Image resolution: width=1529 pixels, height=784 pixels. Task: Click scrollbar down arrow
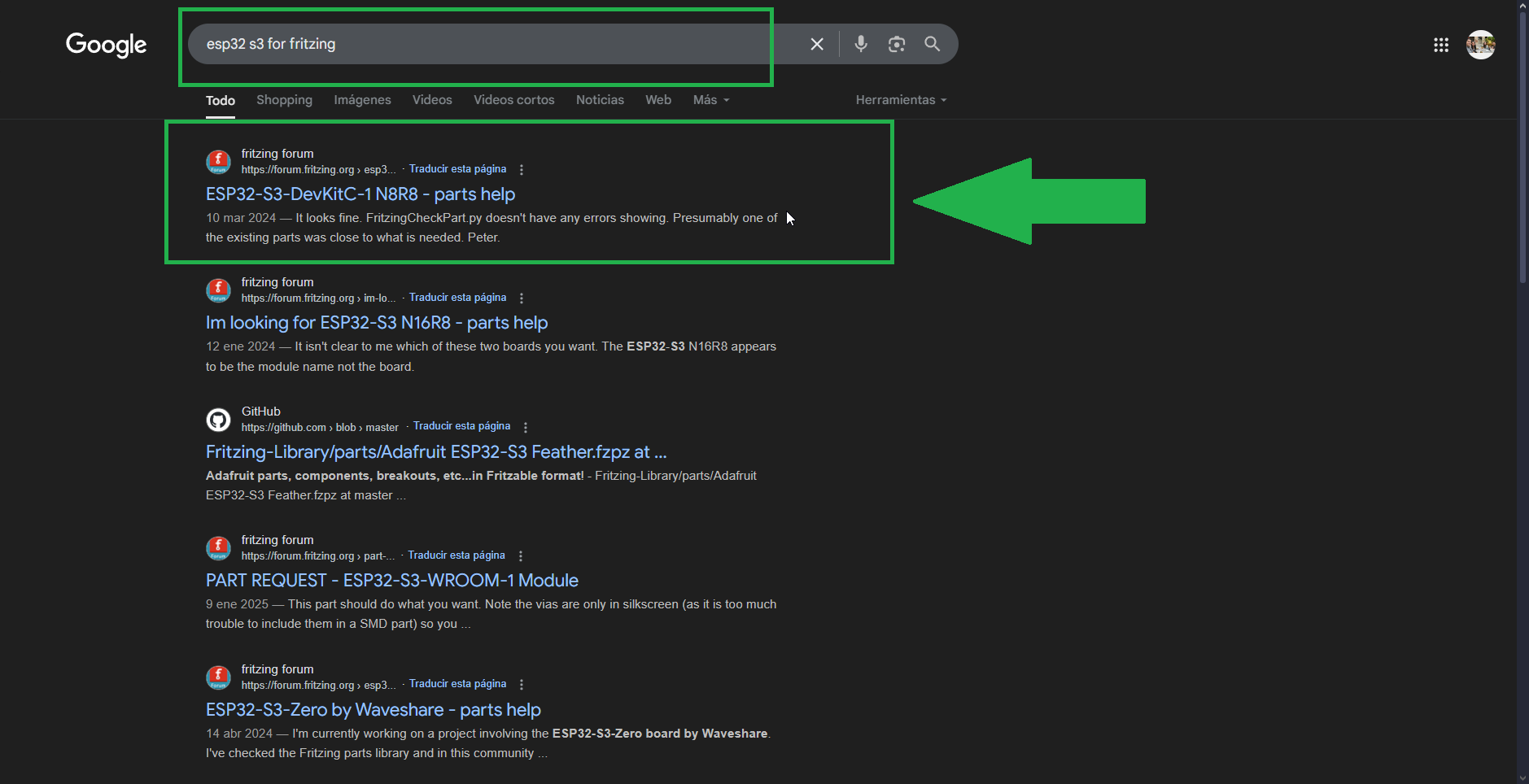click(1522, 777)
